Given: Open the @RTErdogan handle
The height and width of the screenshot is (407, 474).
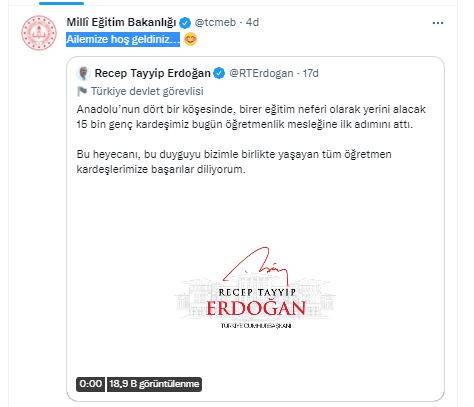Looking at the screenshot, I should pyautogui.click(x=261, y=73).
